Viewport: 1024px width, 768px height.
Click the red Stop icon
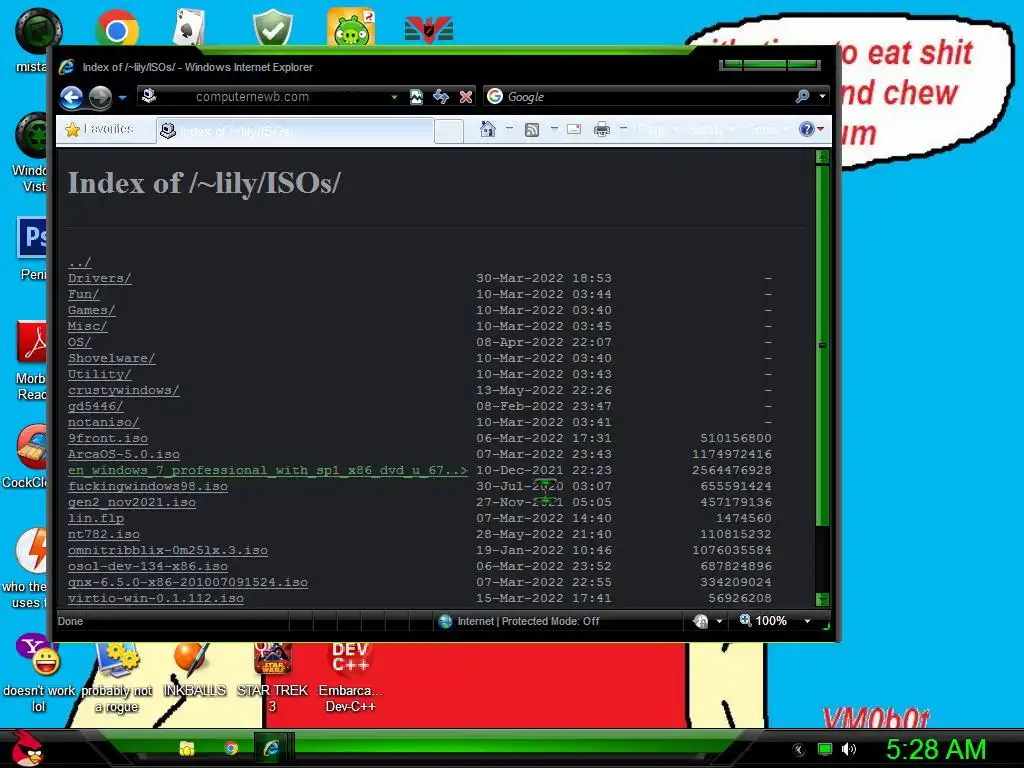pyautogui.click(x=466, y=97)
